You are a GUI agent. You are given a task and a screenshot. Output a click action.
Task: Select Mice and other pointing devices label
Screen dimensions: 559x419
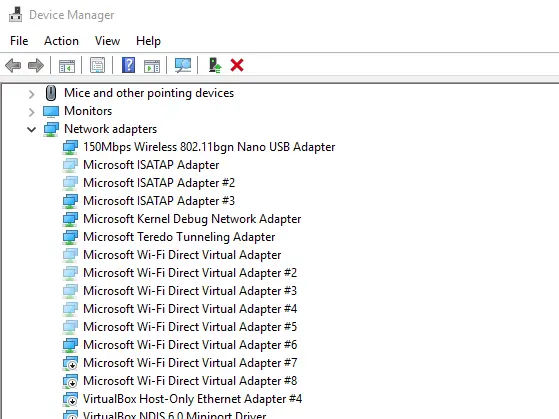pos(149,93)
